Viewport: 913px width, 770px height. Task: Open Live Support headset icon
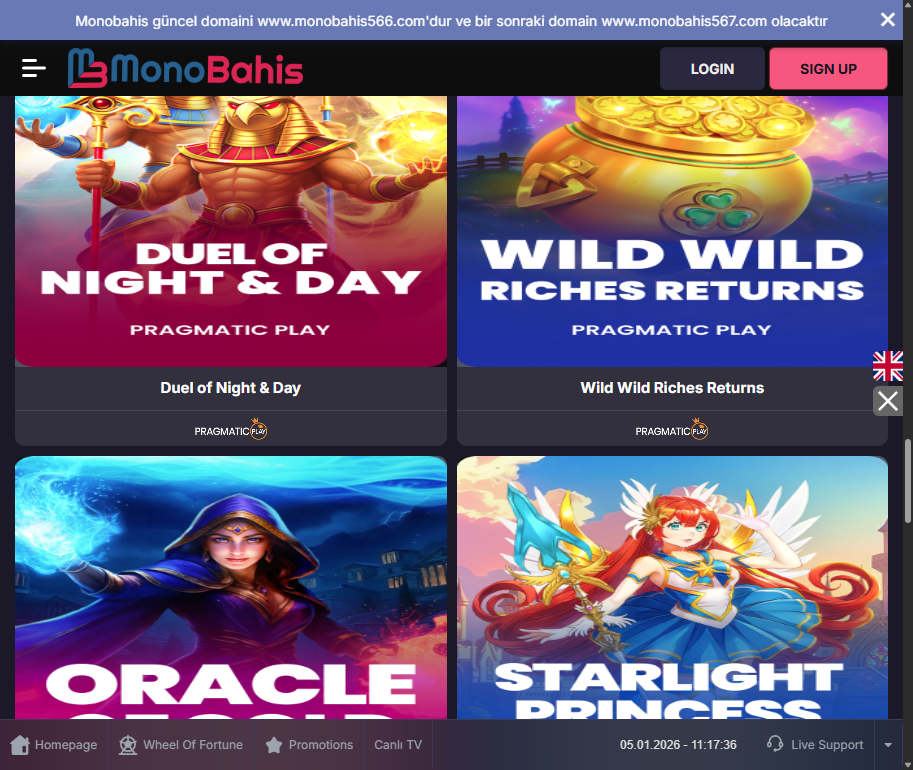pyautogui.click(x=775, y=744)
